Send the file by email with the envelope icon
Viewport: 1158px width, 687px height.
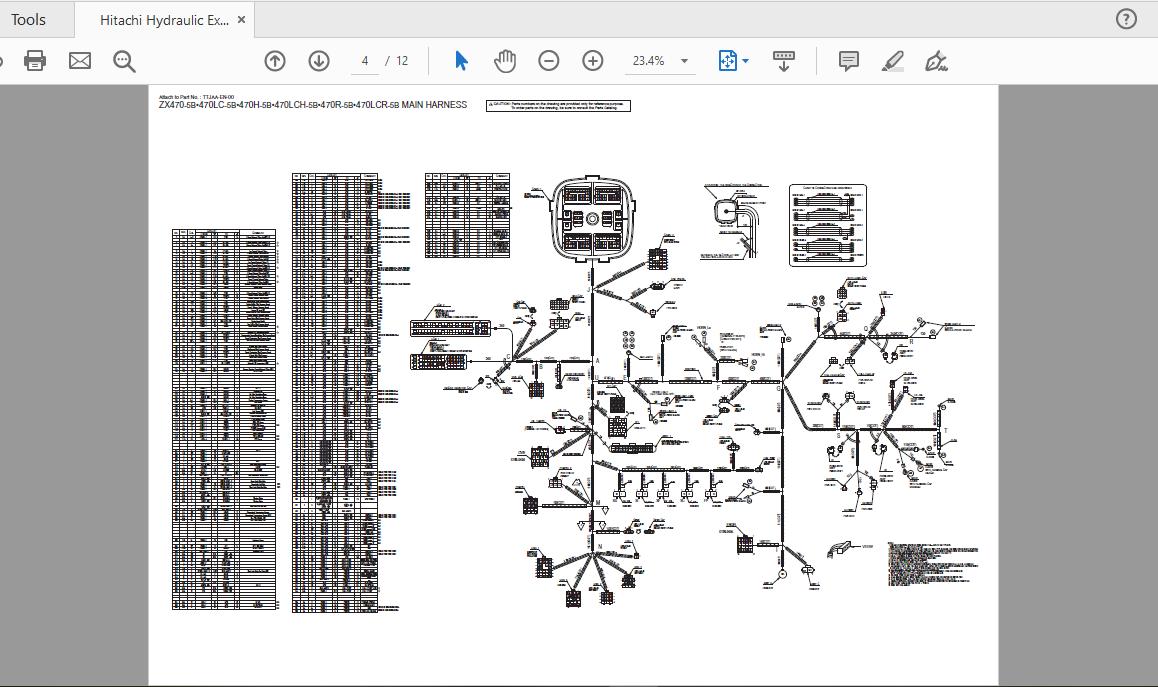(x=80, y=61)
